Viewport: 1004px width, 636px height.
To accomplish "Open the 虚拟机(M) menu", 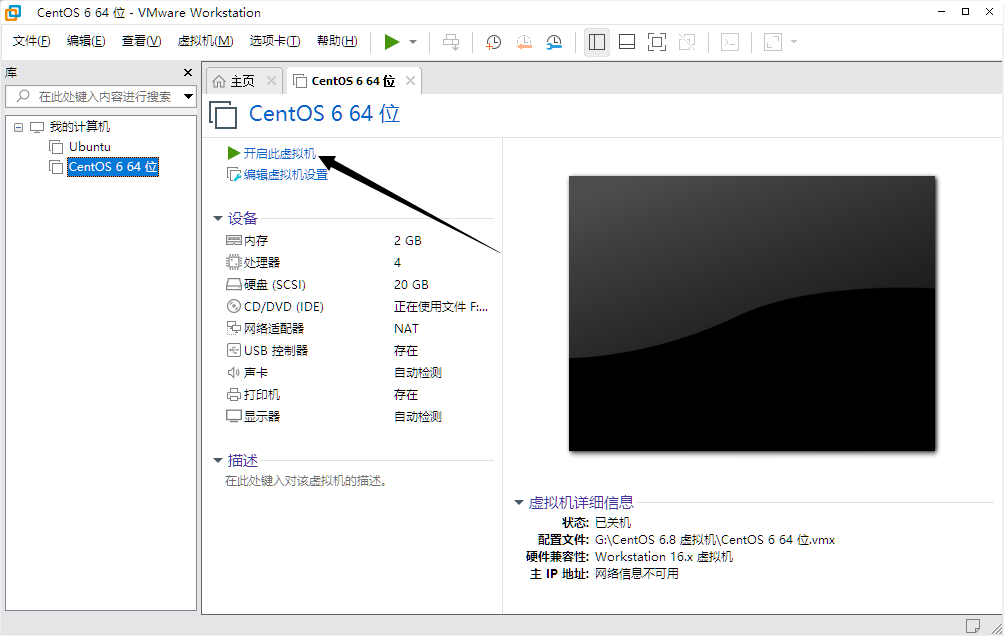I will pyautogui.click(x=205, y=41).
